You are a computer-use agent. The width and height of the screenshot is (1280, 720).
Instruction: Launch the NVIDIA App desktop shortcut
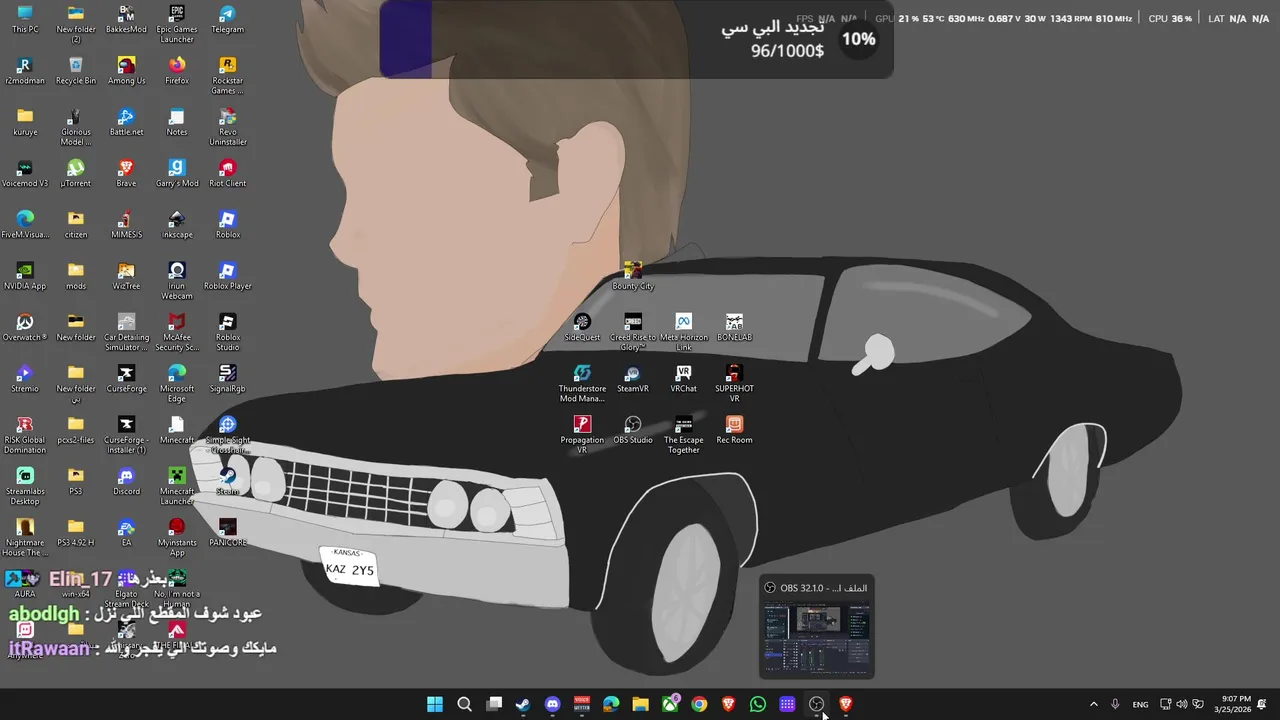25,276
